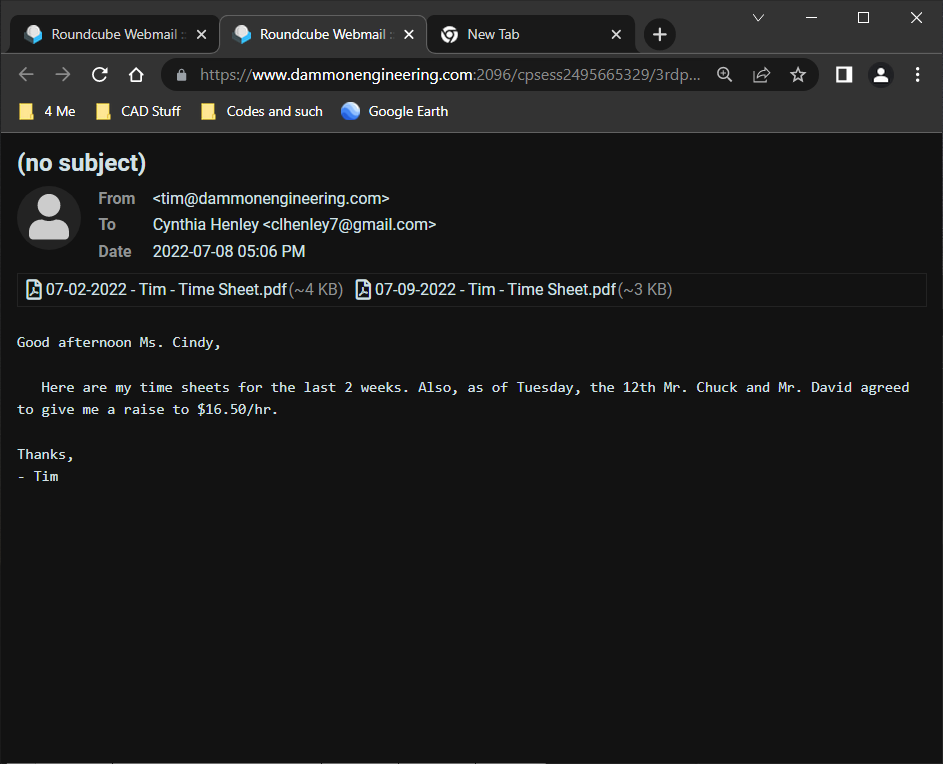Click the sender's contact avatar photo
Image resolution: width=943 pixels, height=764 pixels.
pyautogui.click(x=49, y=217)
